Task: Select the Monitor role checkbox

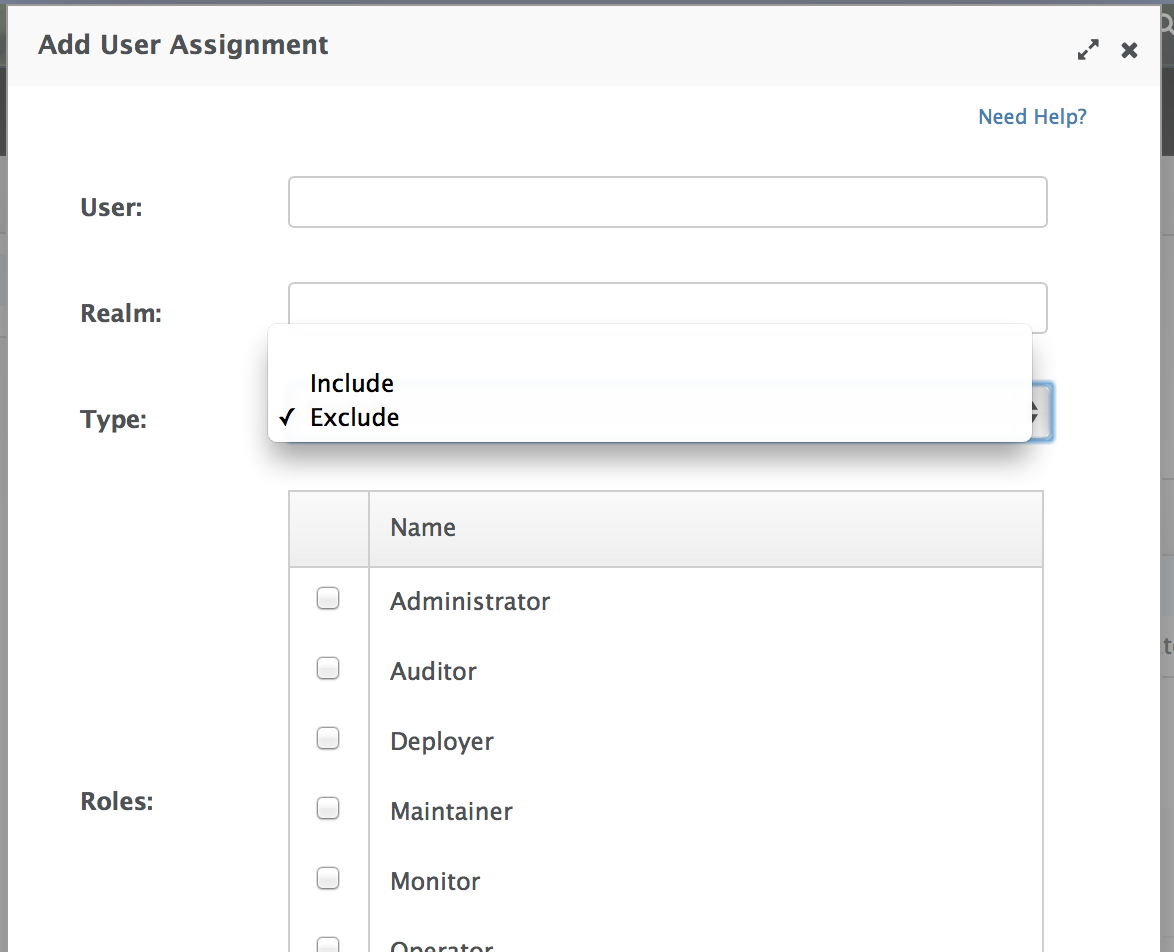Action: pos(328,878)
